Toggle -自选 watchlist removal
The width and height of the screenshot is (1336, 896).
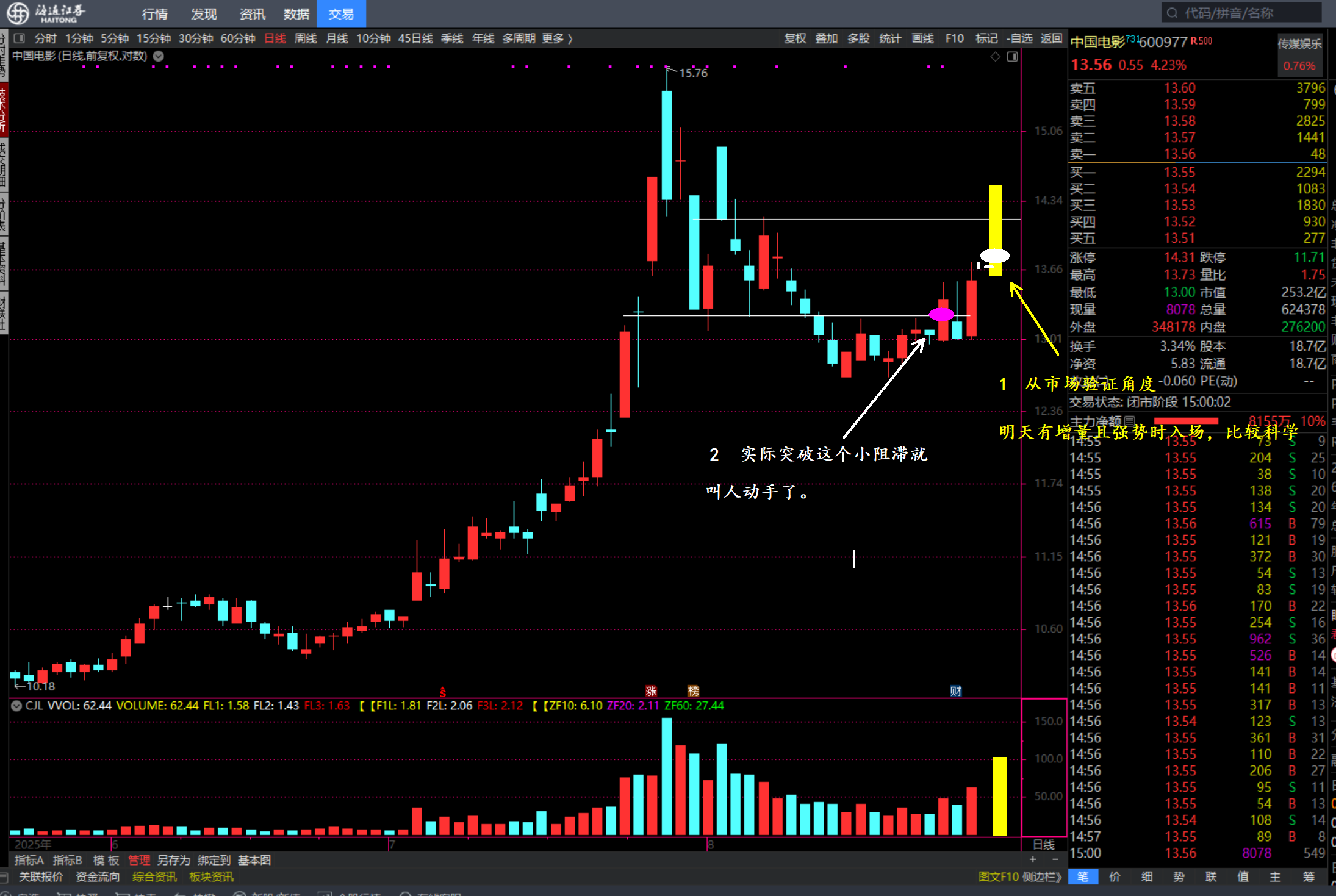[1019, 38]
